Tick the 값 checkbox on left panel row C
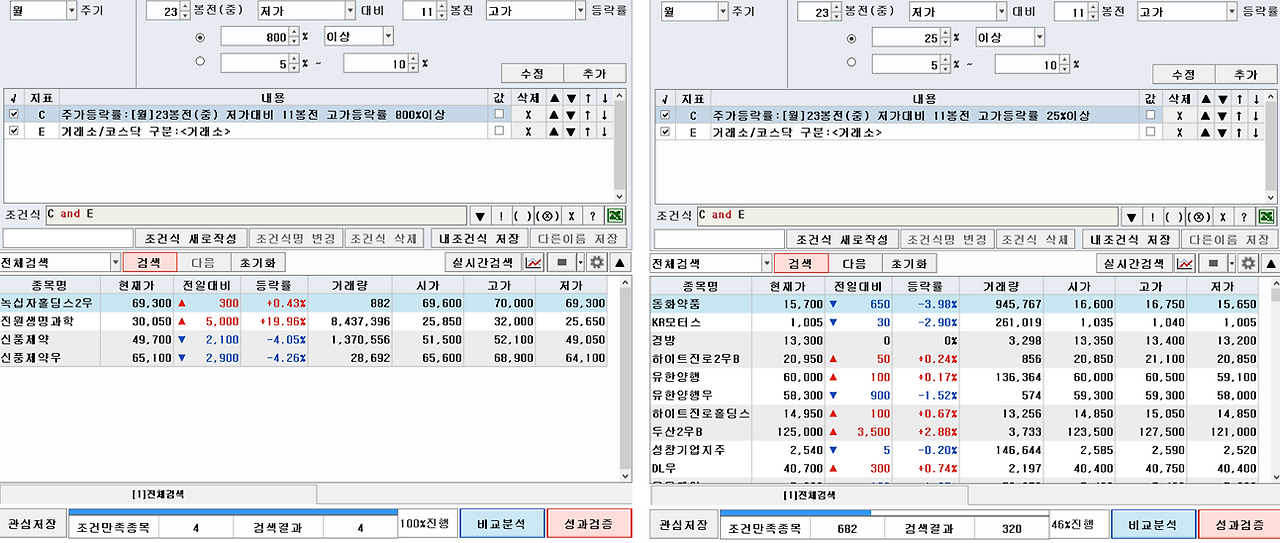The width and height of the screenshot is (1280, 543). [499, 115]
